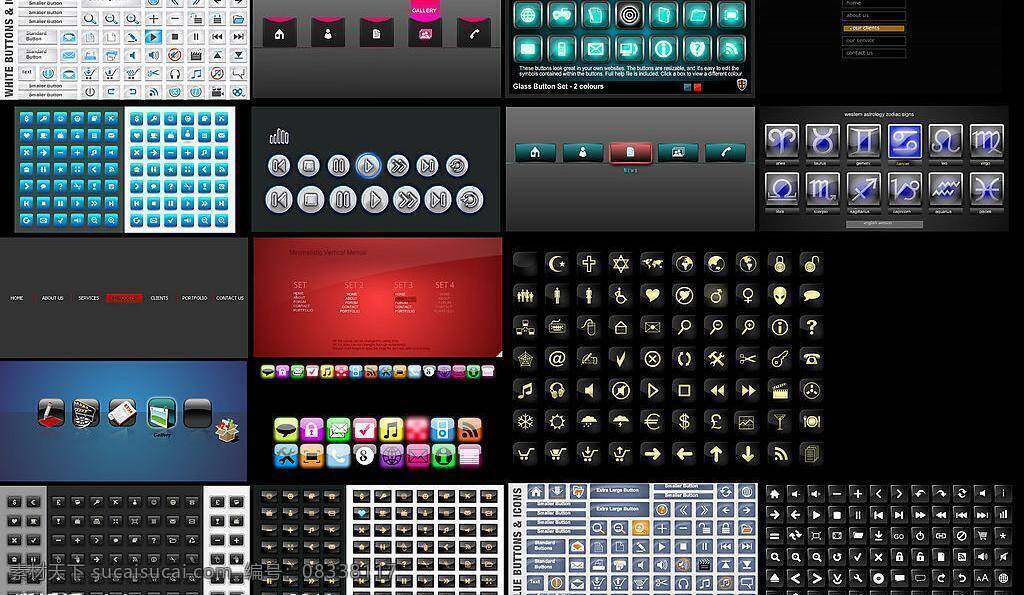The width and height of the screenshot is (1024, 595).
Task: Click the highlighted blue Cancer zodiac button
Action: [904, 141]
